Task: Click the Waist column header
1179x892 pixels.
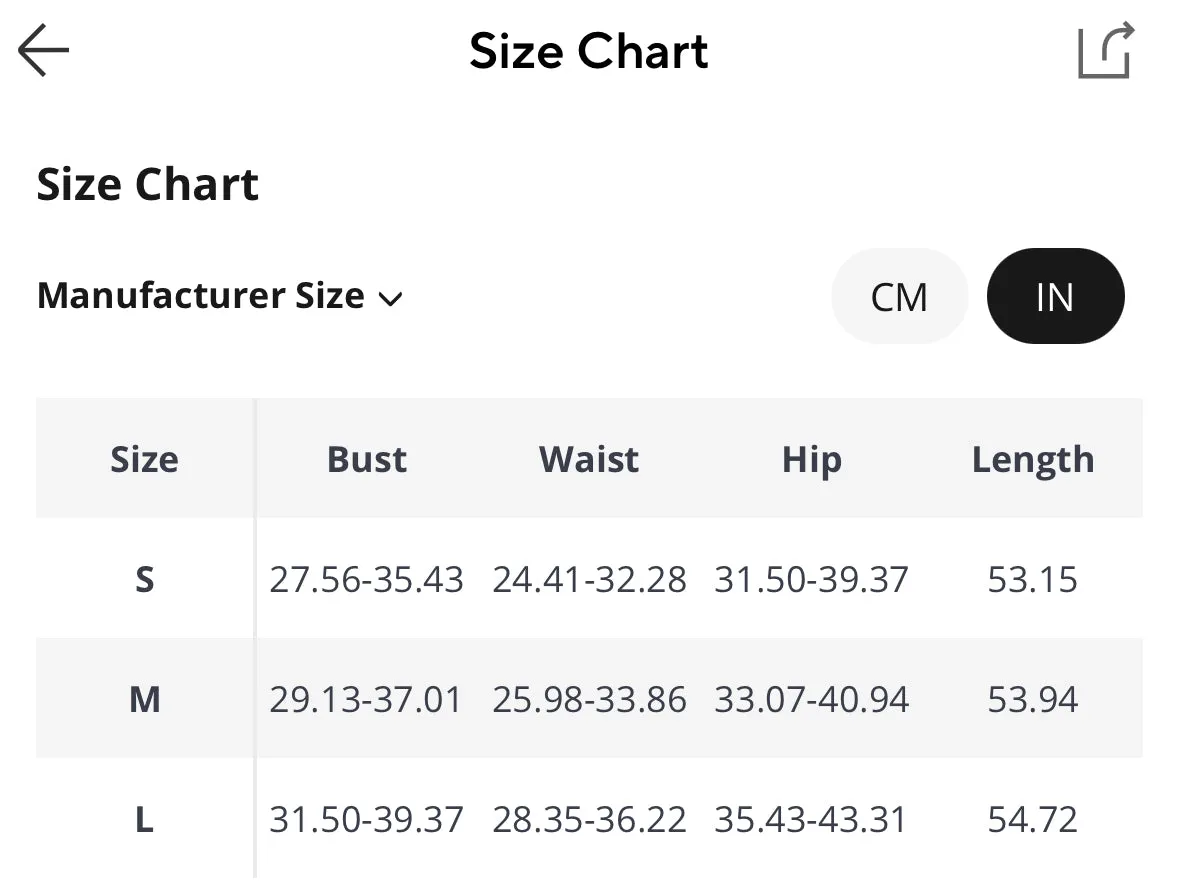Action: point(589,459)
